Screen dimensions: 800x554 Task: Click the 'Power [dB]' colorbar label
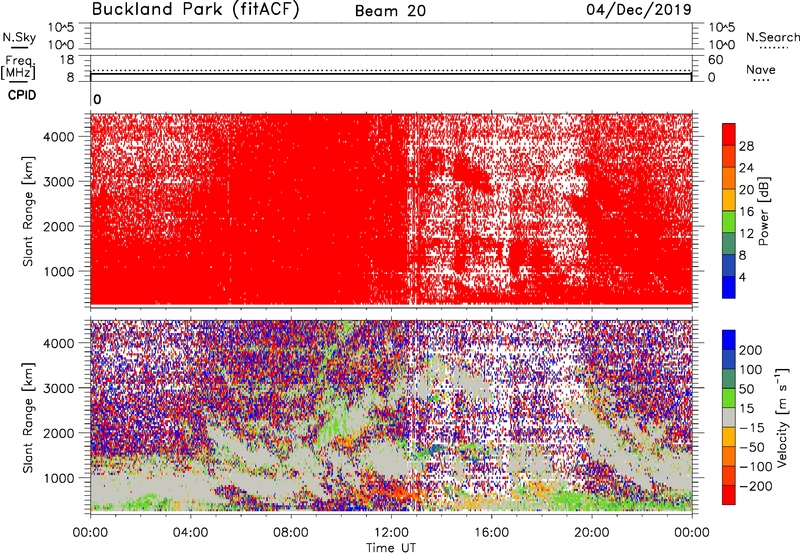(763, 211)
